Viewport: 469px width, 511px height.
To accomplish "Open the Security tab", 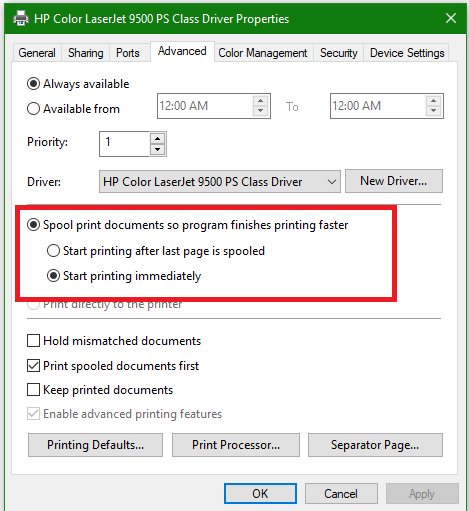I will [339, 53].
